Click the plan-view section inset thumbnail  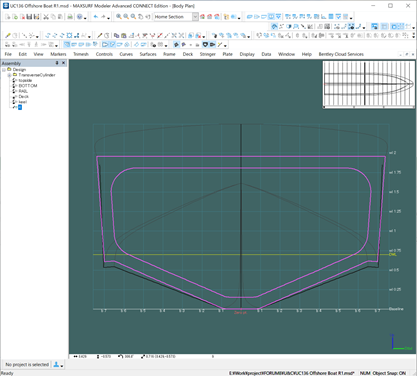pyautogui.click(x=369, y=83)
